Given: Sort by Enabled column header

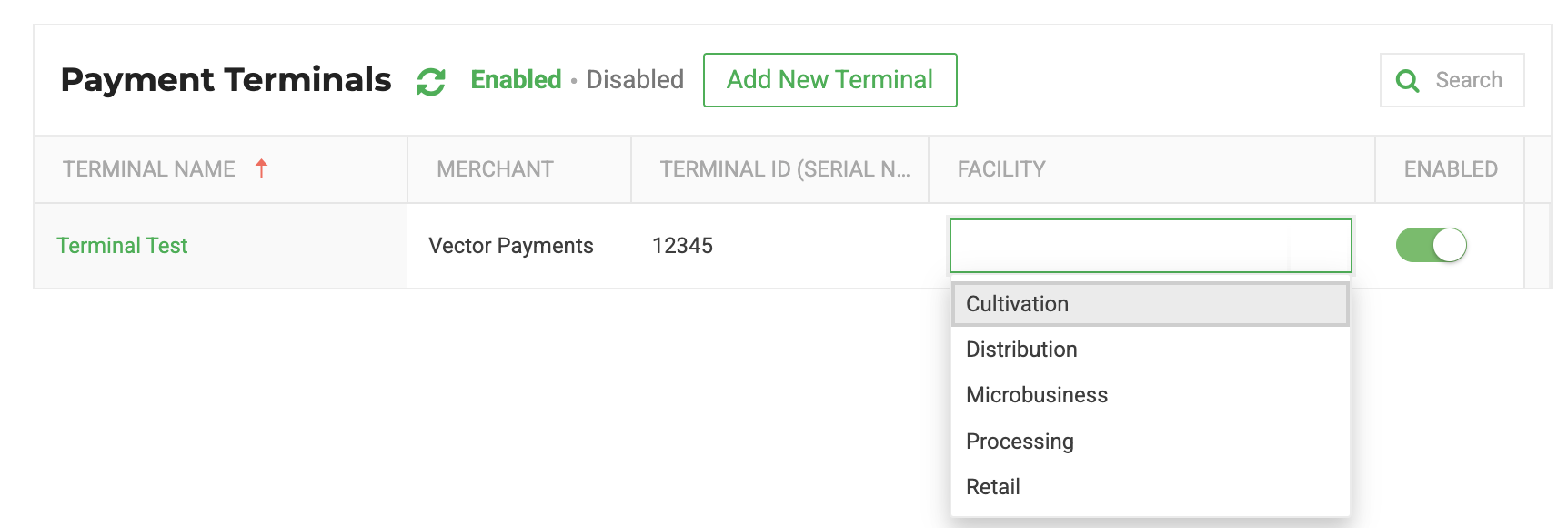Looking at the screenshot, I should [x=1451, y=169].
